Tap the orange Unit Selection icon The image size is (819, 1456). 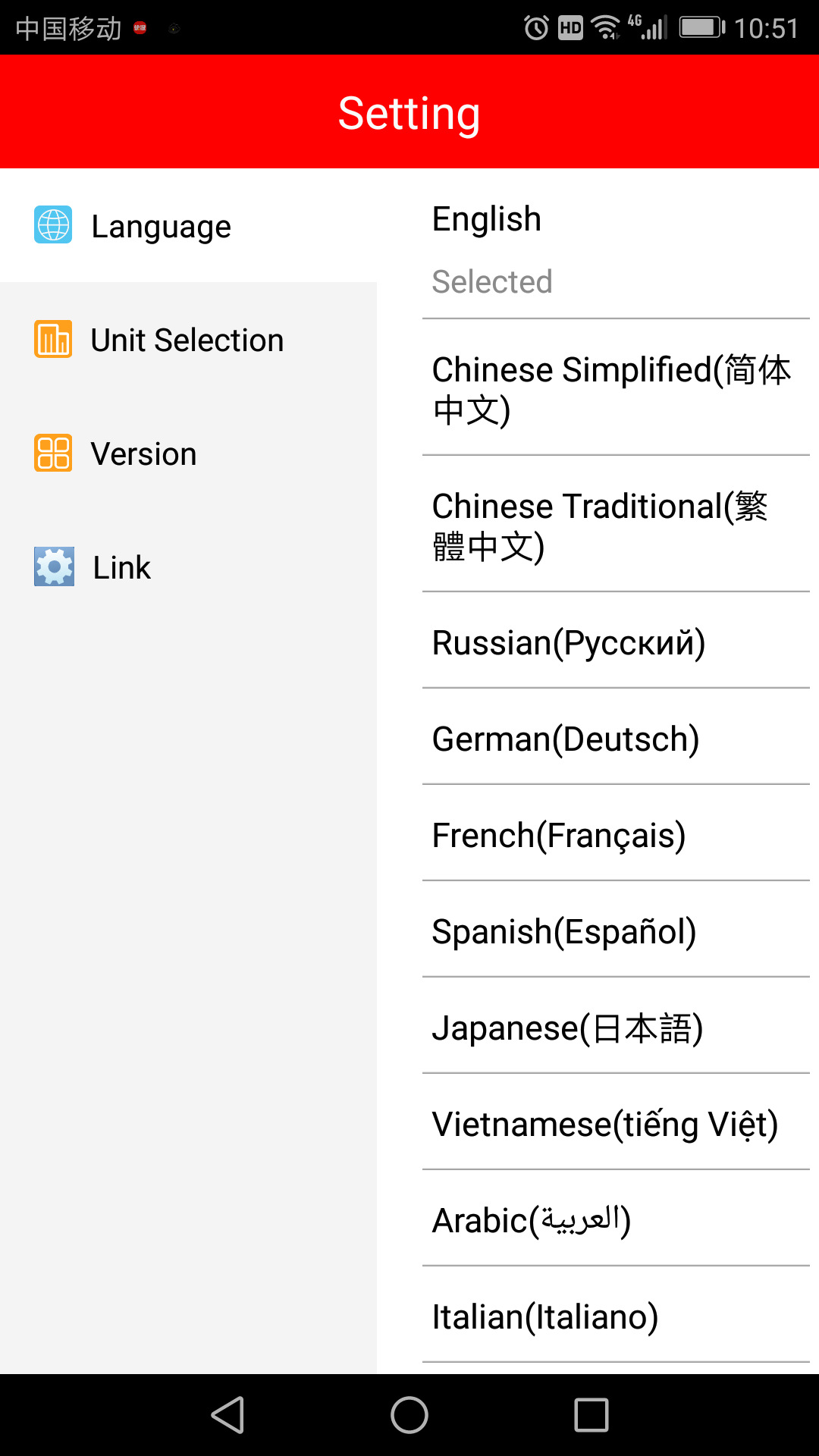[x=53, y=339]
